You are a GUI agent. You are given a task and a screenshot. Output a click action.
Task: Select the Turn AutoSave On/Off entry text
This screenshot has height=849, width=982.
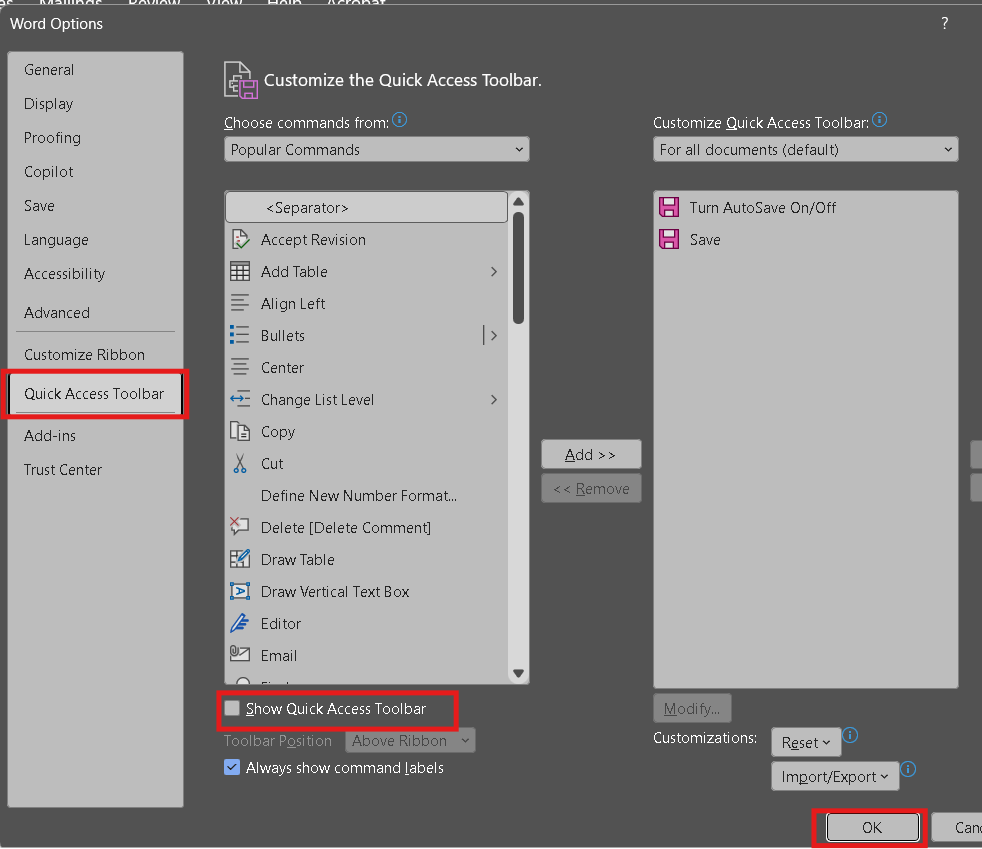click(x=762, y=207)
